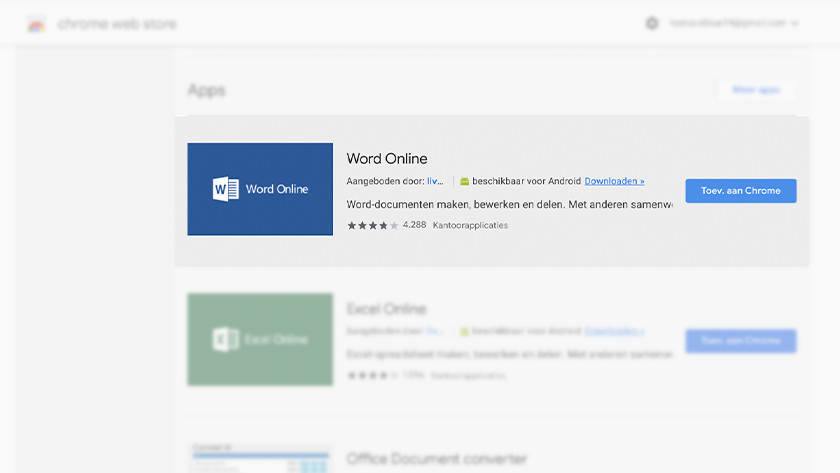Click the Word Online star rating
840x473 pixels.
(372, 225)
